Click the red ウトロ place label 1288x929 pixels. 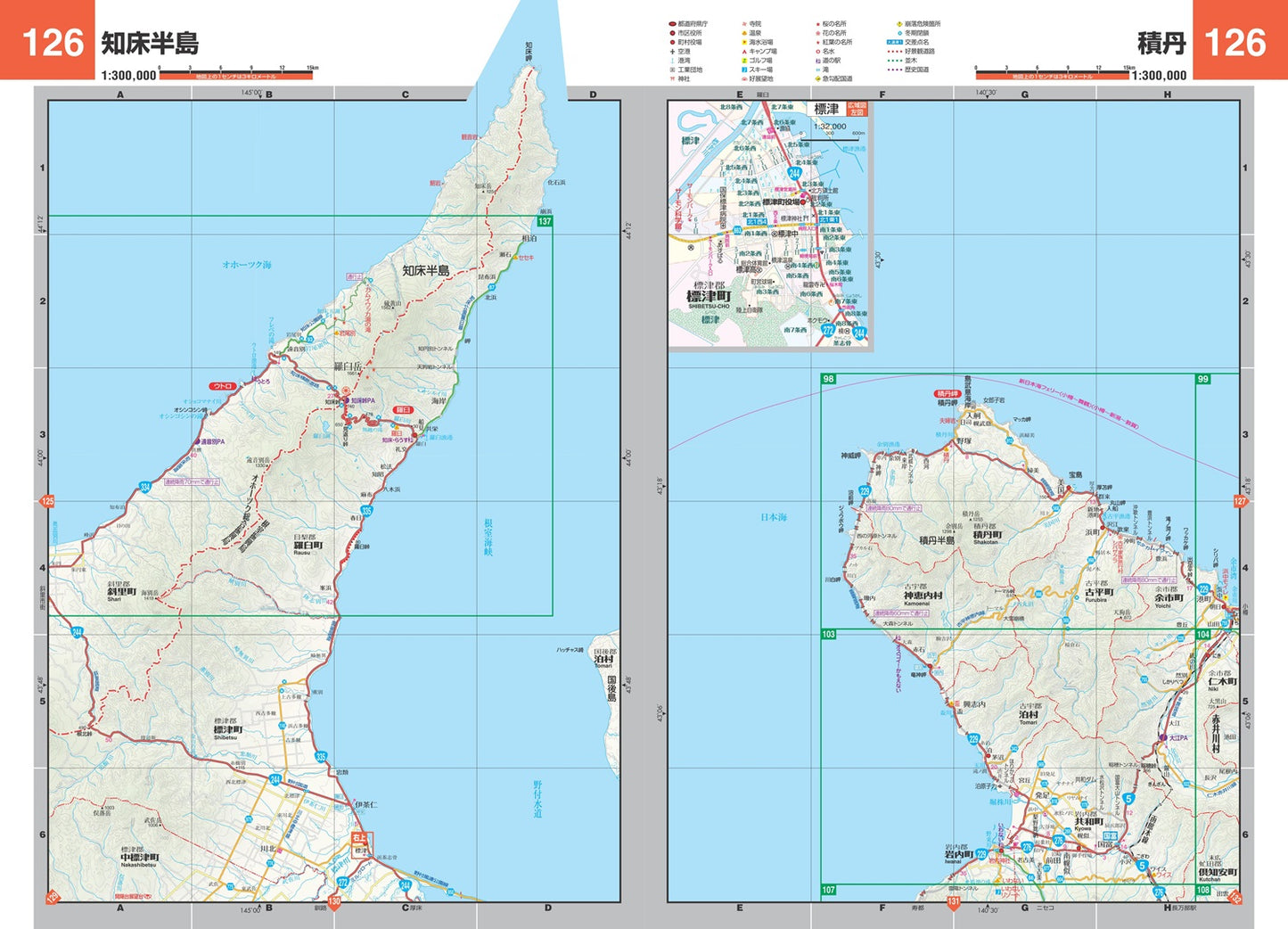pos(222,386)
